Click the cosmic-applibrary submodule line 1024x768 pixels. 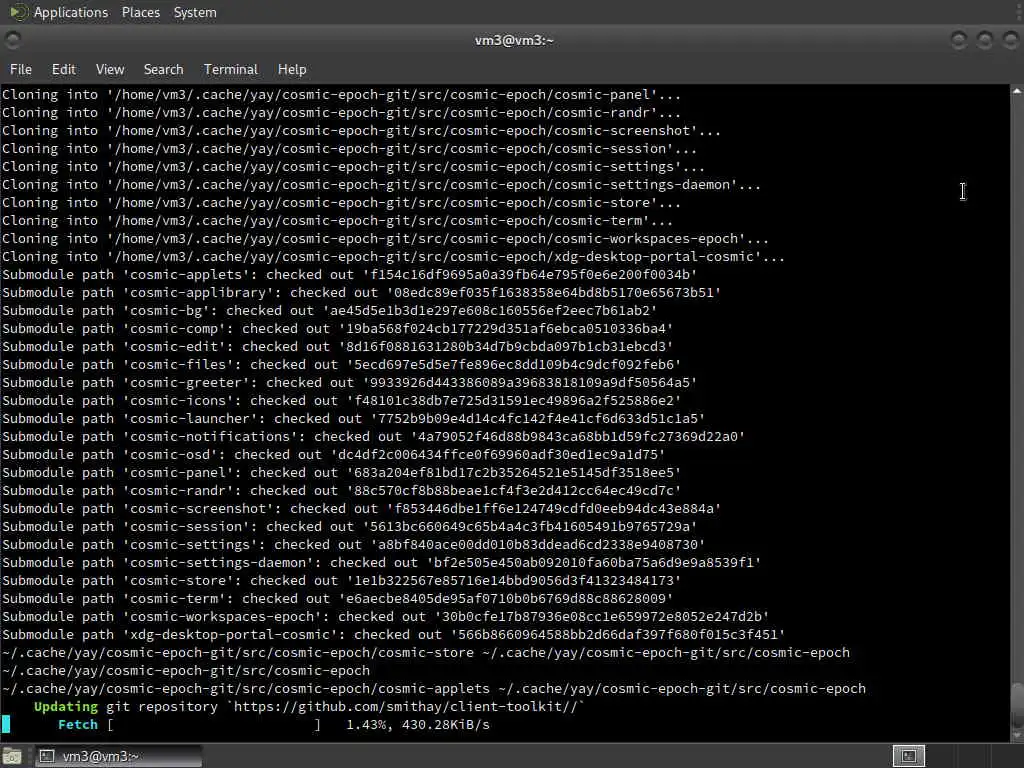tap(361, 293)
